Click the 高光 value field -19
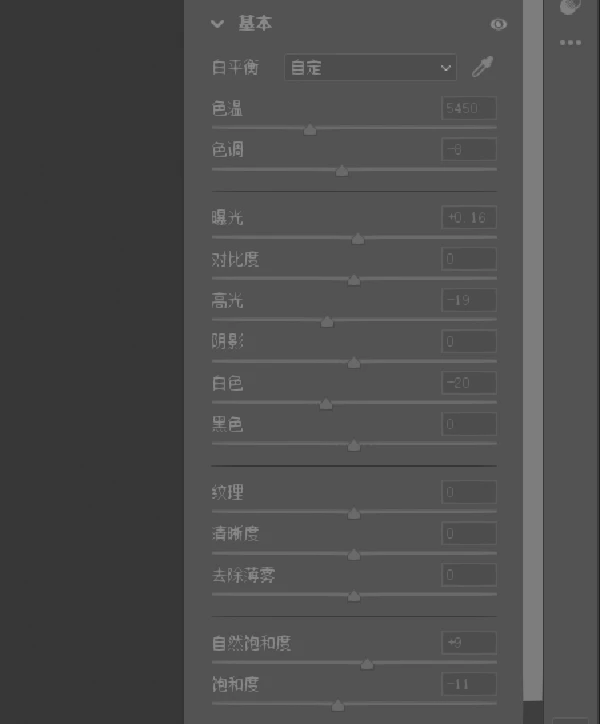 469,300
